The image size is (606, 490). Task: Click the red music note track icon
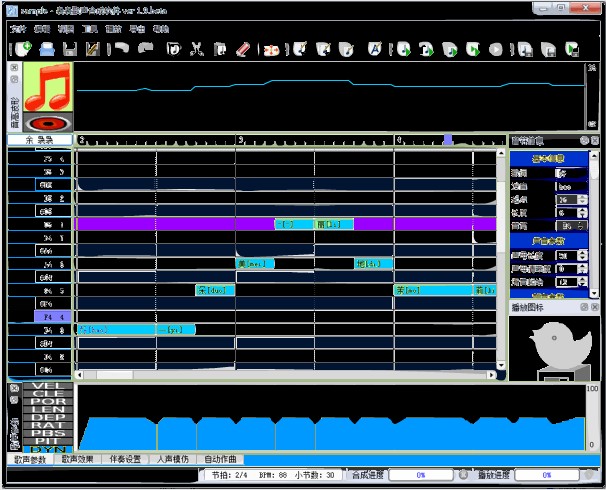coord(48,87)
